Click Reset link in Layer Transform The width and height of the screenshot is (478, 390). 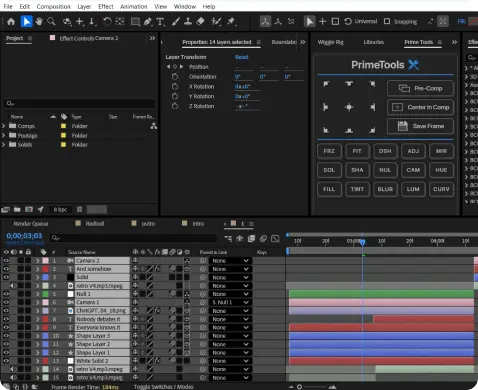click(242, 57)
